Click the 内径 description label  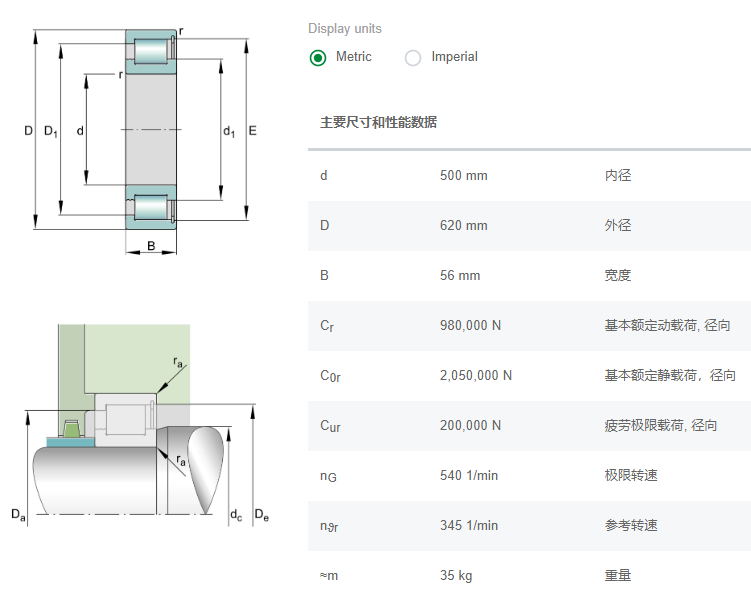pos(618,176)
